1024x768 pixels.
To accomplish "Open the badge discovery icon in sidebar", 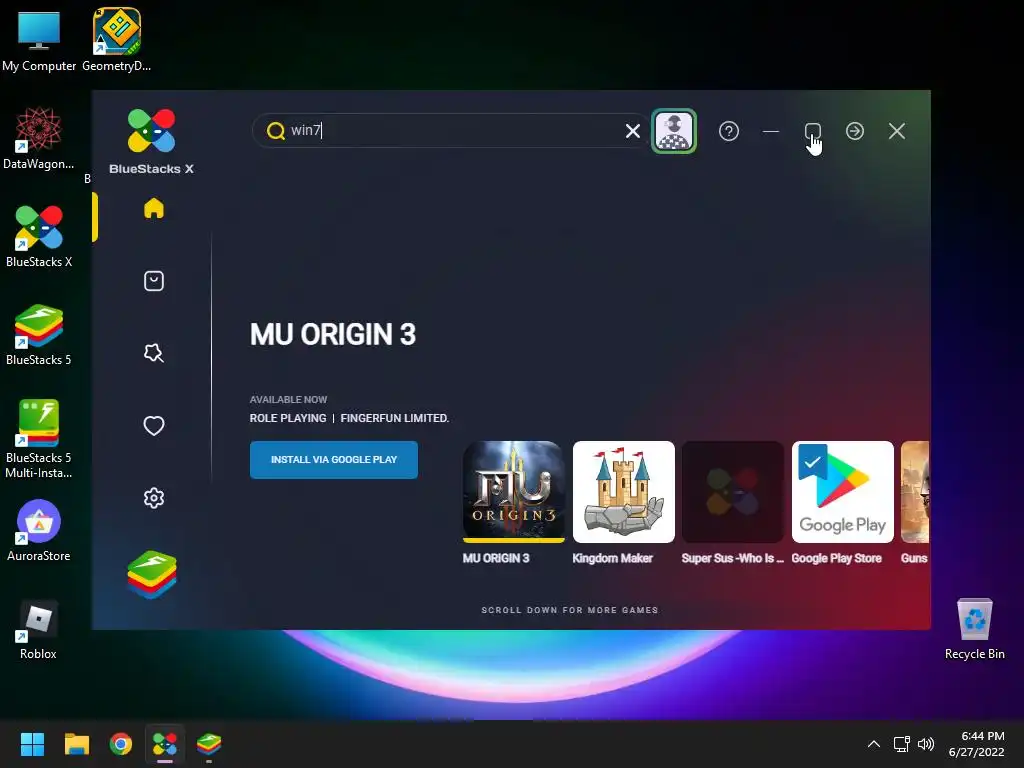I will click(x=153, y=353).
